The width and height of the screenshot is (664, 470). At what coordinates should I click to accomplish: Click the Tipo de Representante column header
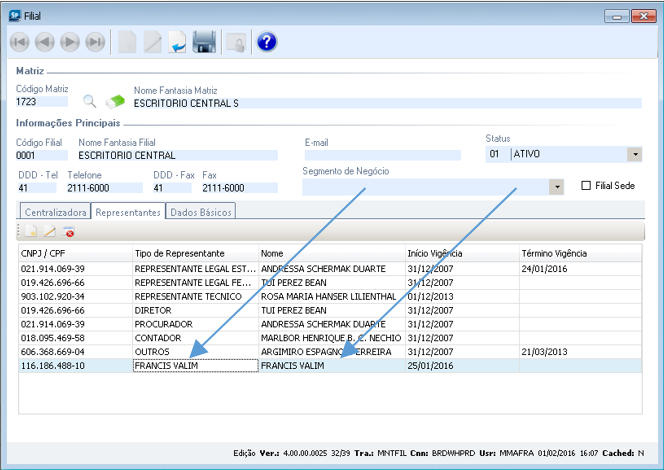pyautogui.click(x=195, y=254)
